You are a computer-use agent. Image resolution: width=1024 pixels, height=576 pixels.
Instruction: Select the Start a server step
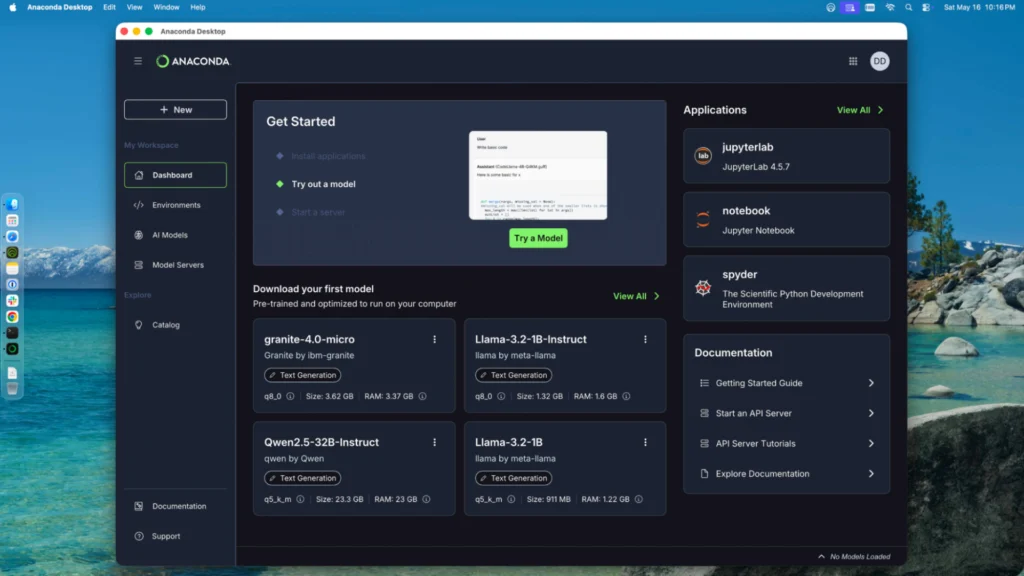click(318, 212)
